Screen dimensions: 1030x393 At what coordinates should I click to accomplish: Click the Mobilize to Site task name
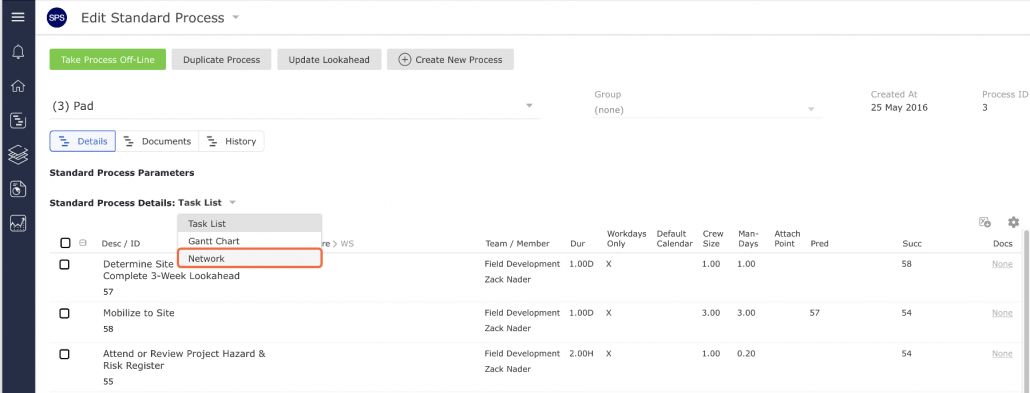click(139, 313)
